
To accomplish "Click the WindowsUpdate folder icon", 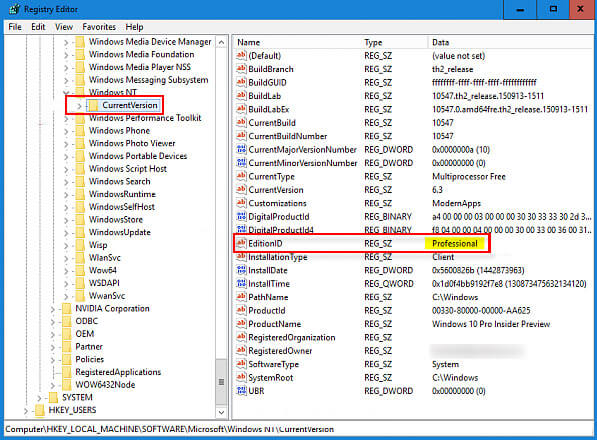I will point(80,232).
